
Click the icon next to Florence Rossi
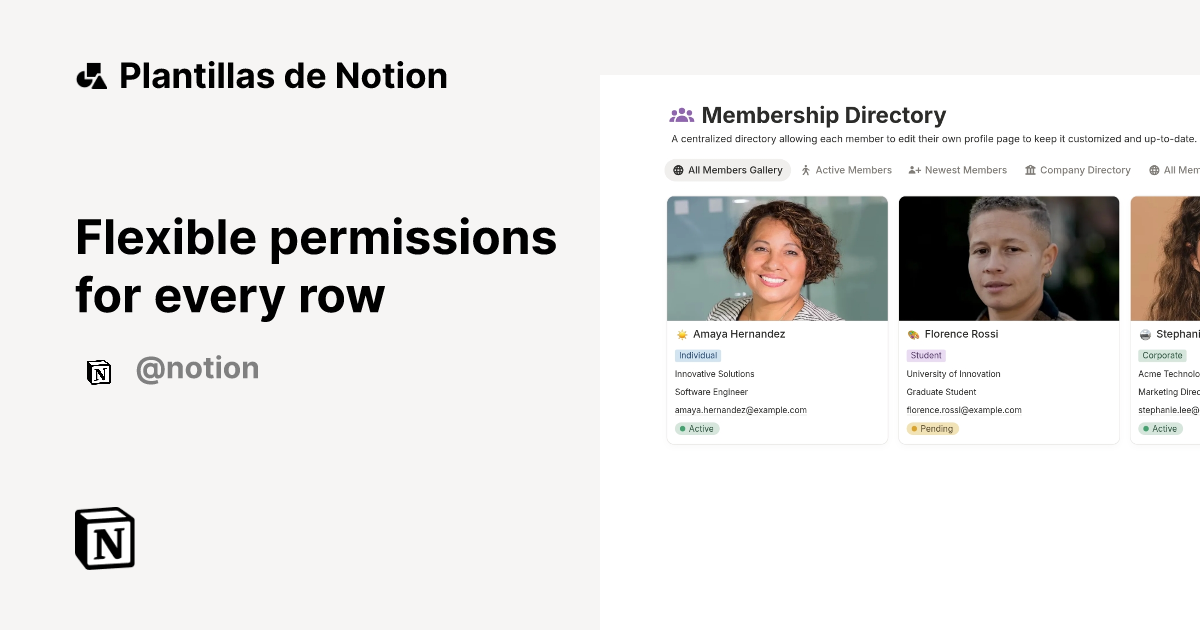913,335
